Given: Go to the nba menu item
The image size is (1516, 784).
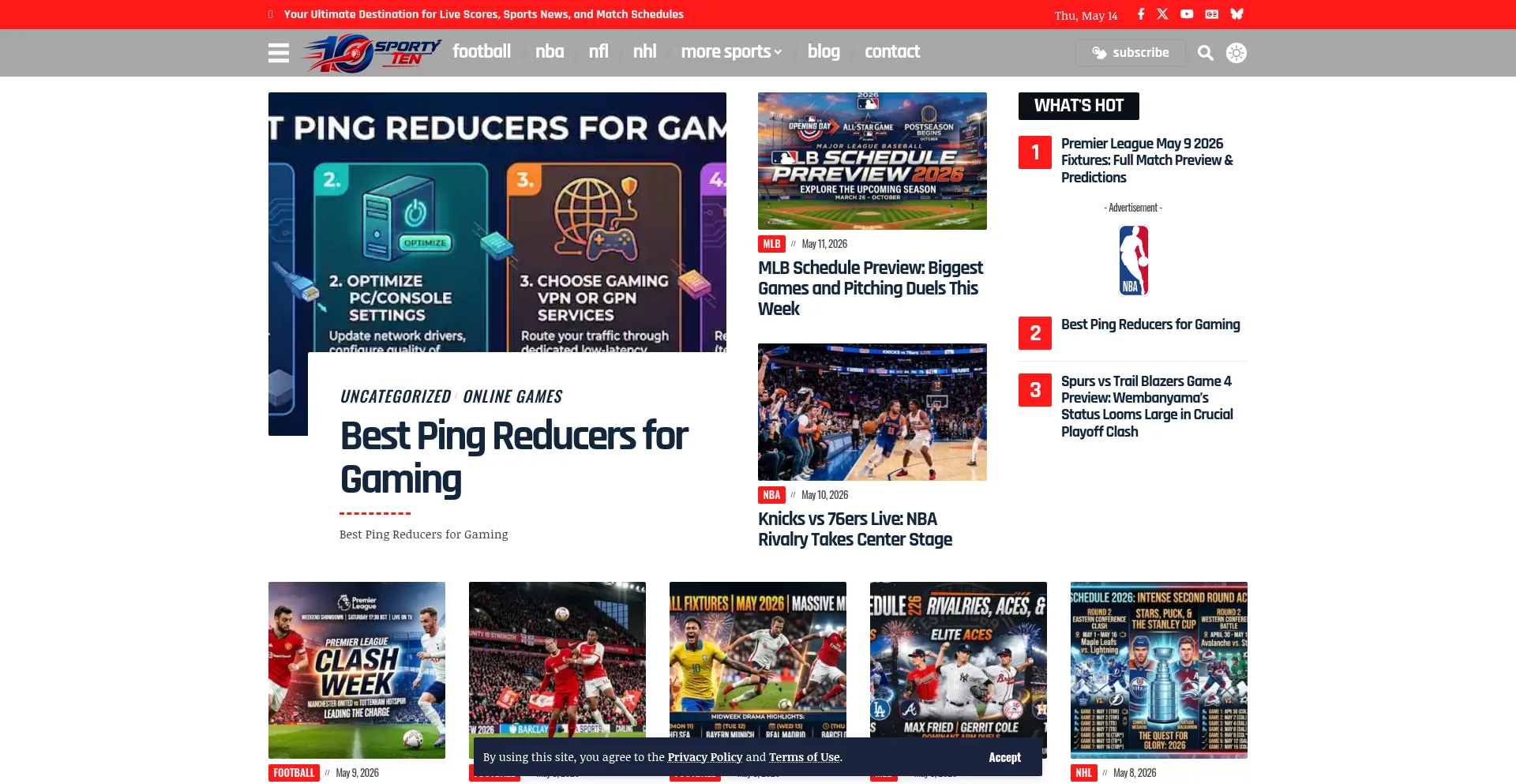Looking at the screenshot, I should (x=550, y=51).
